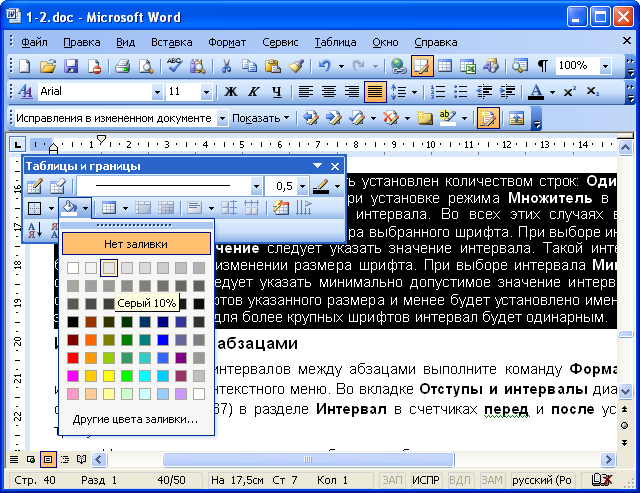Open the Таблица menu
This screenshot has height=493, width=640.
pos(335,42)
